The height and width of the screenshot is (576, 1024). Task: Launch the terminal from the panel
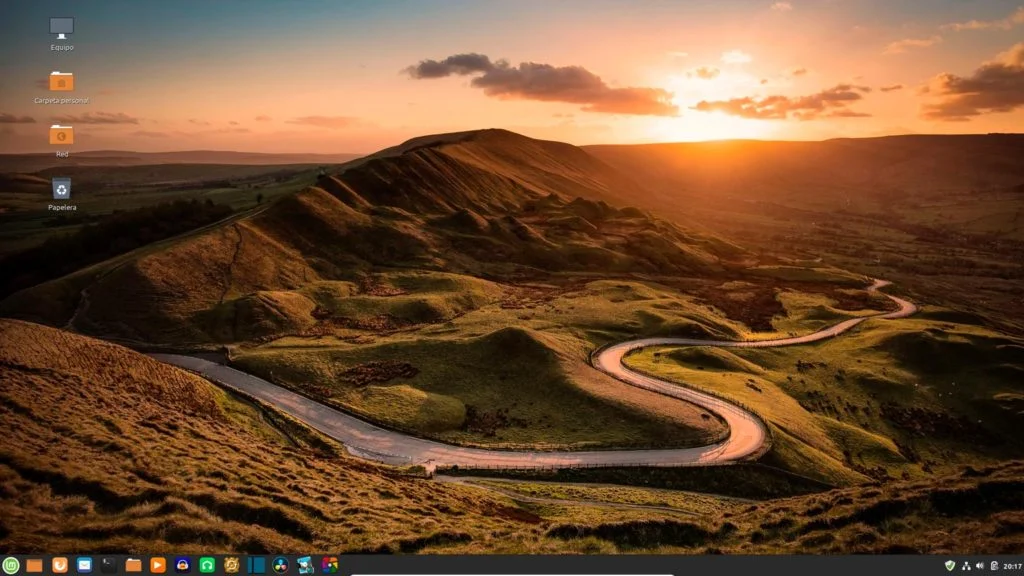108,566
